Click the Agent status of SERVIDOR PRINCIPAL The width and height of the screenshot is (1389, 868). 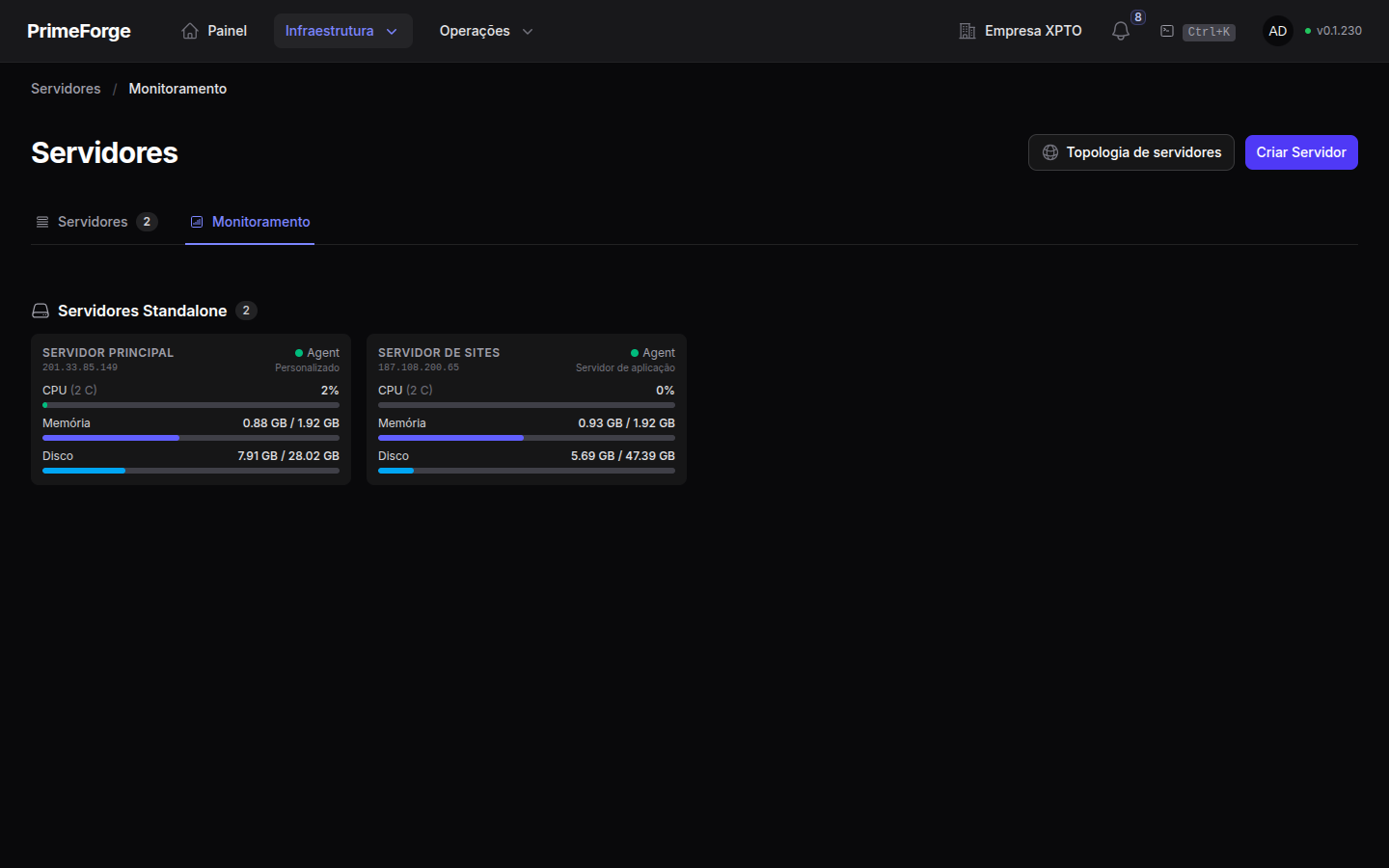tap(317, 353)
